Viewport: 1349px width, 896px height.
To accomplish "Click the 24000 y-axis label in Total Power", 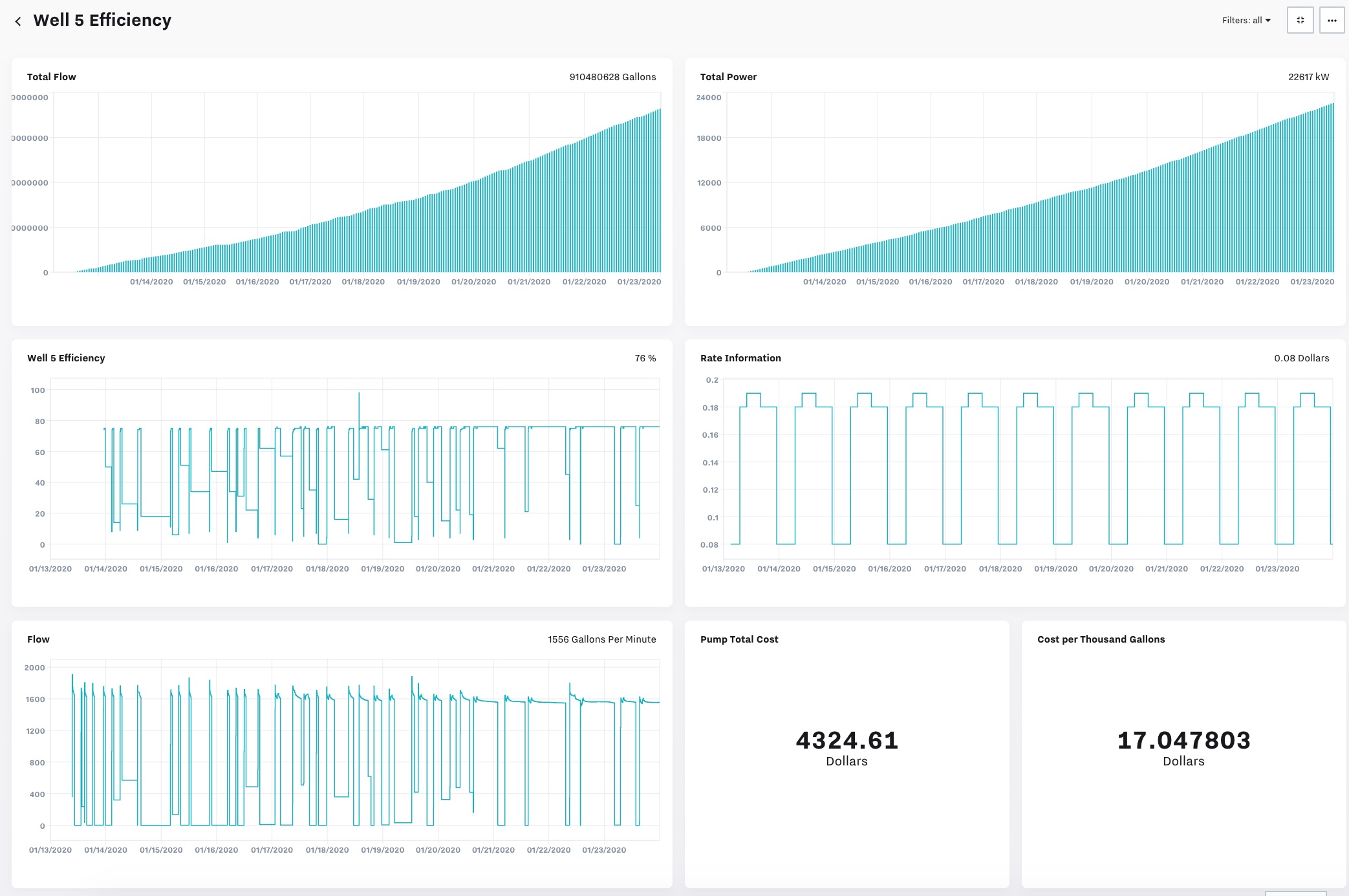I will click(x=709, y=97).
